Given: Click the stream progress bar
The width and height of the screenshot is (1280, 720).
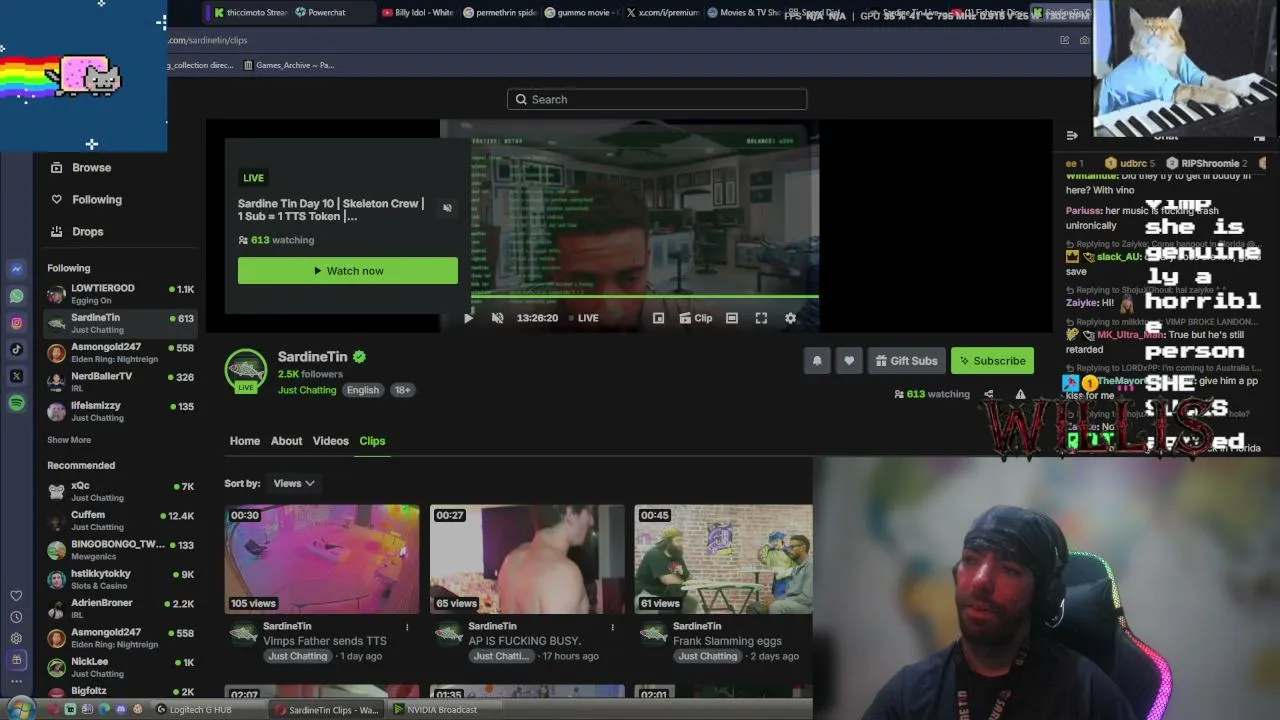Looking at the screenshot, I should 645,296.
